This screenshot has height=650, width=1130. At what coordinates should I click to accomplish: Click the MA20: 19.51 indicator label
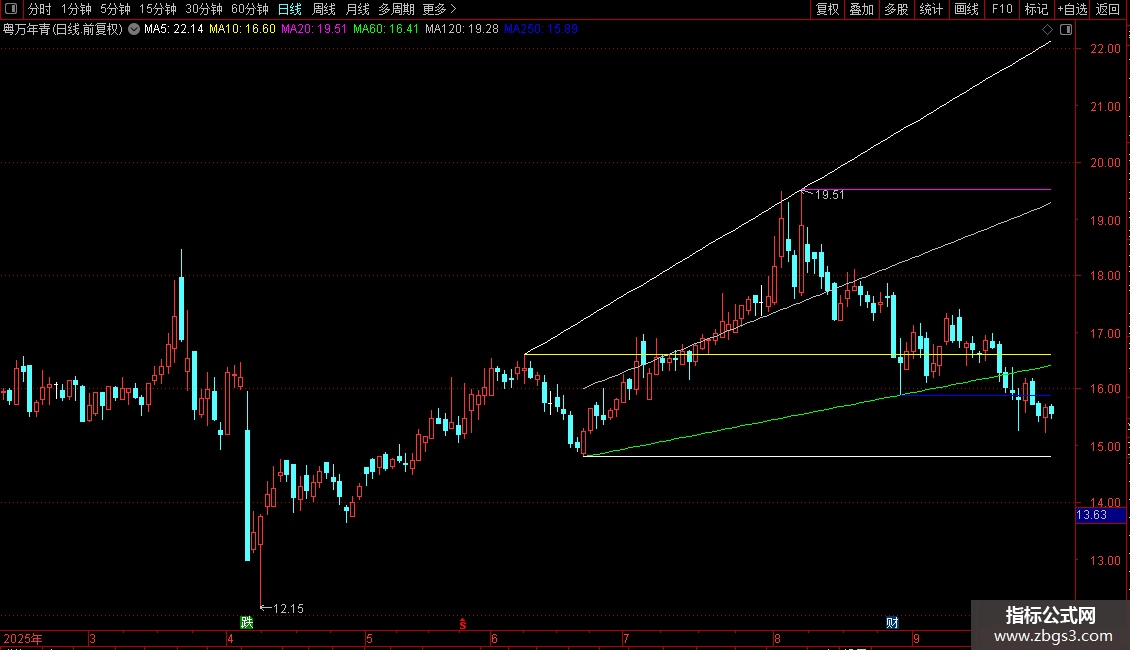(x=314, y=29)
